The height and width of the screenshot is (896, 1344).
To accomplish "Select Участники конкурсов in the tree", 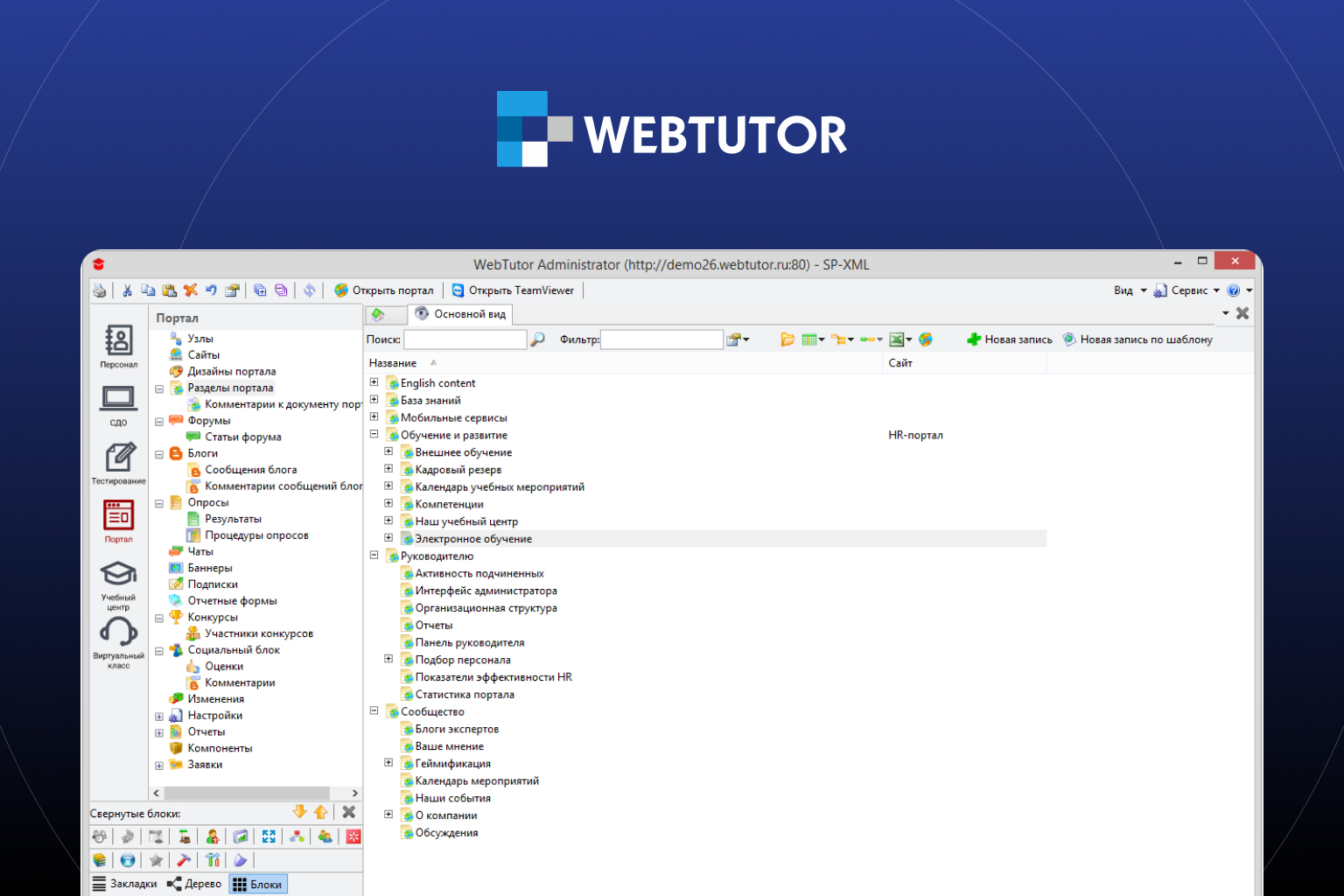I will 258,633.
